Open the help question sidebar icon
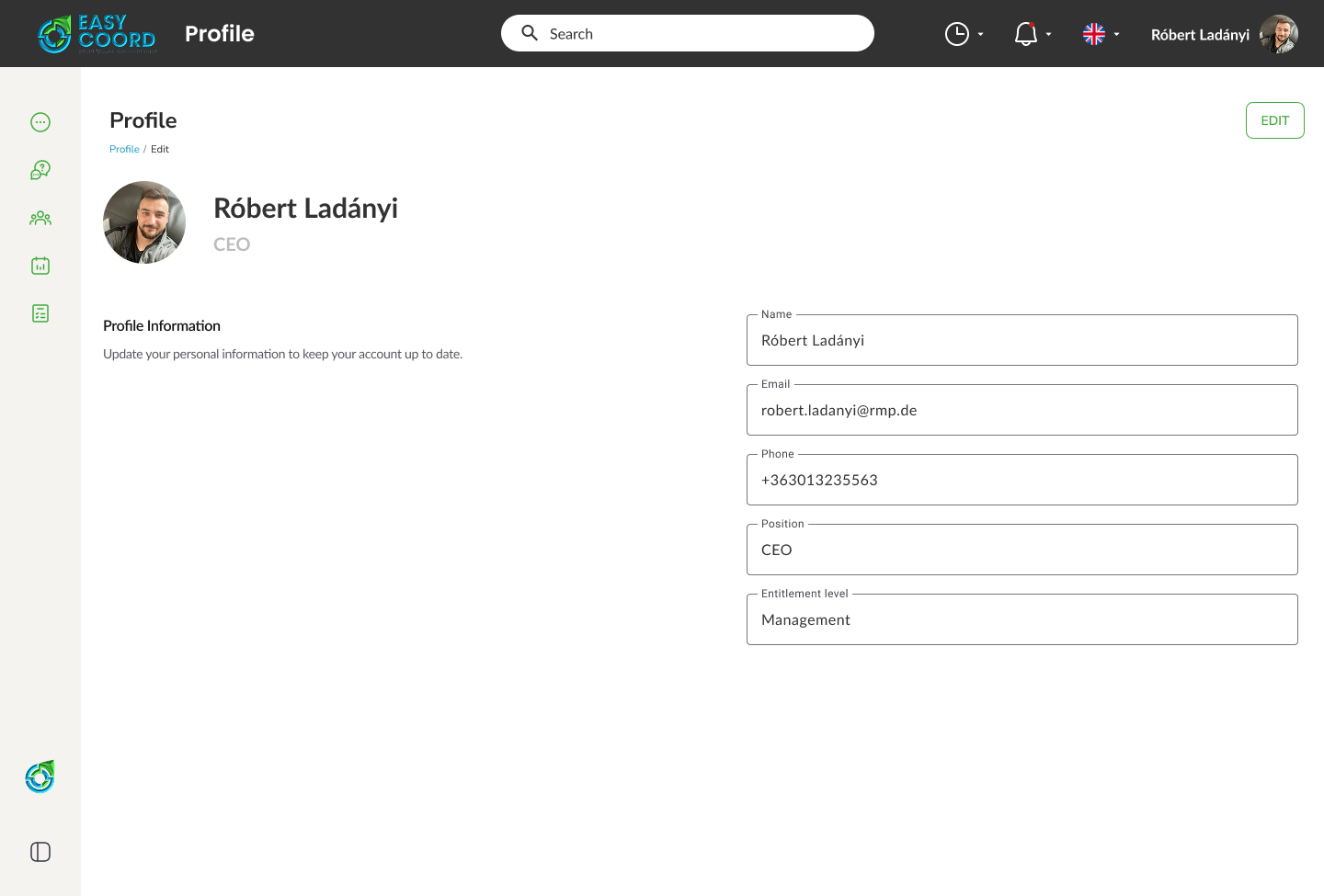The height and width of the screenshot is (896, 1324). 40,170
